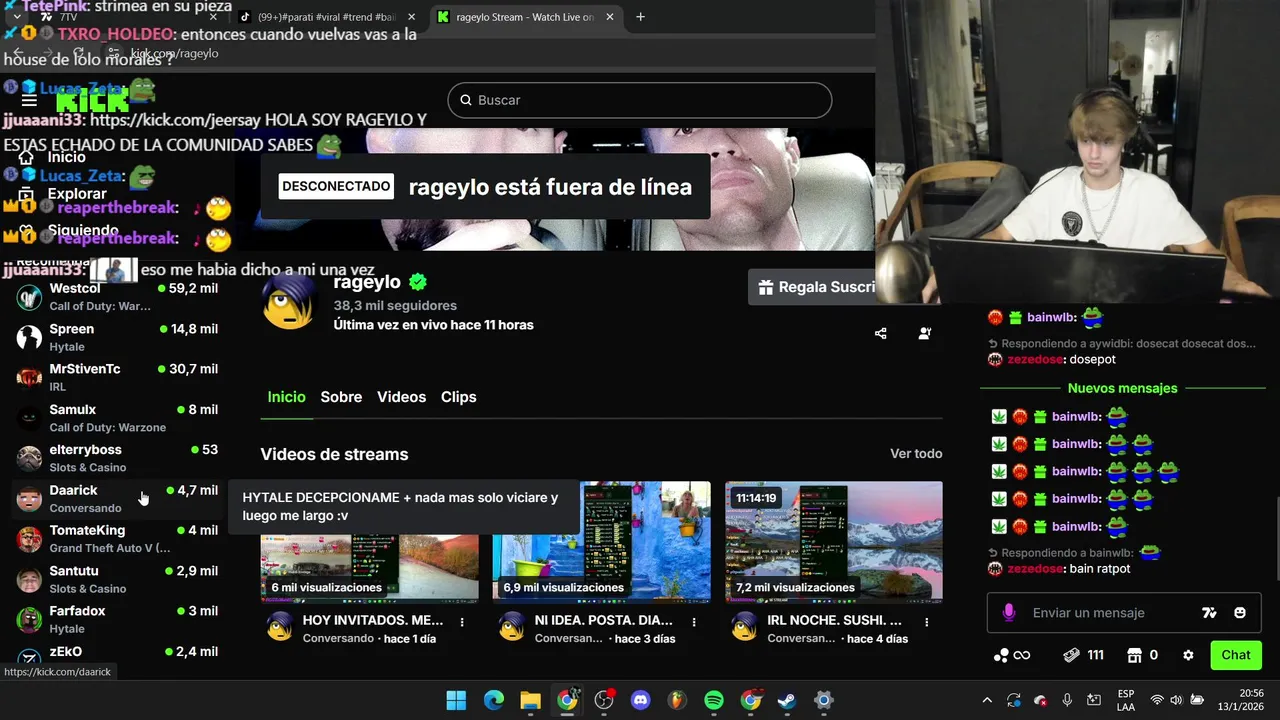Screen dimensions: 1280x720
Task: Click the volume icon in system tray
Action: 1176,700
